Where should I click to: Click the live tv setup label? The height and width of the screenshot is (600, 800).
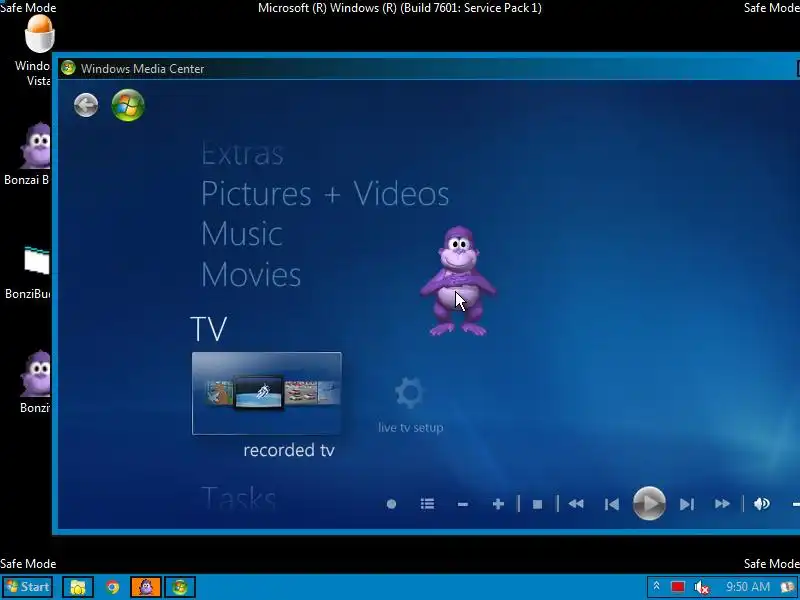point(411,428)
